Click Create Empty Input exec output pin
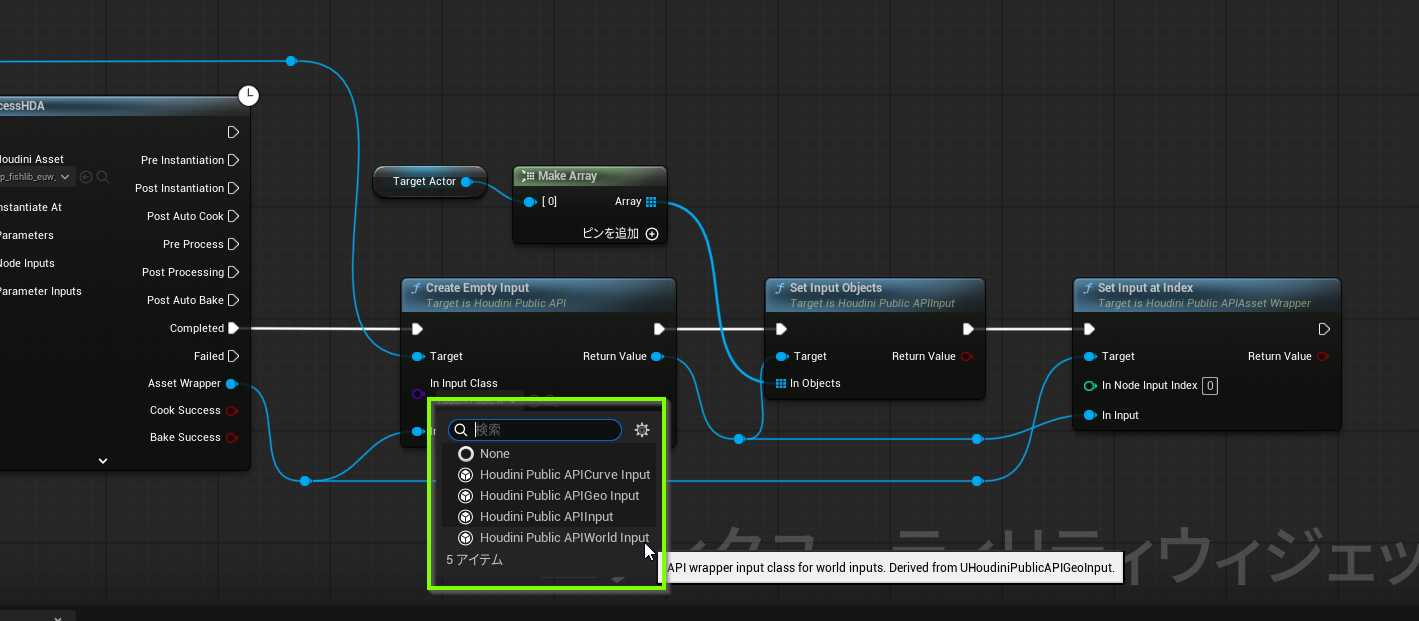The height and width of the screenshot is (621, 1419). (659, 329)
